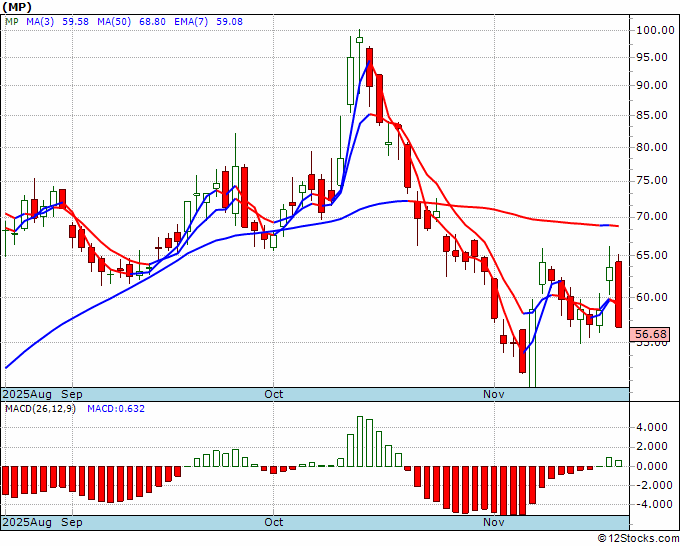Click the Oct marker on price timeline
680x546 pixels.
274,394
